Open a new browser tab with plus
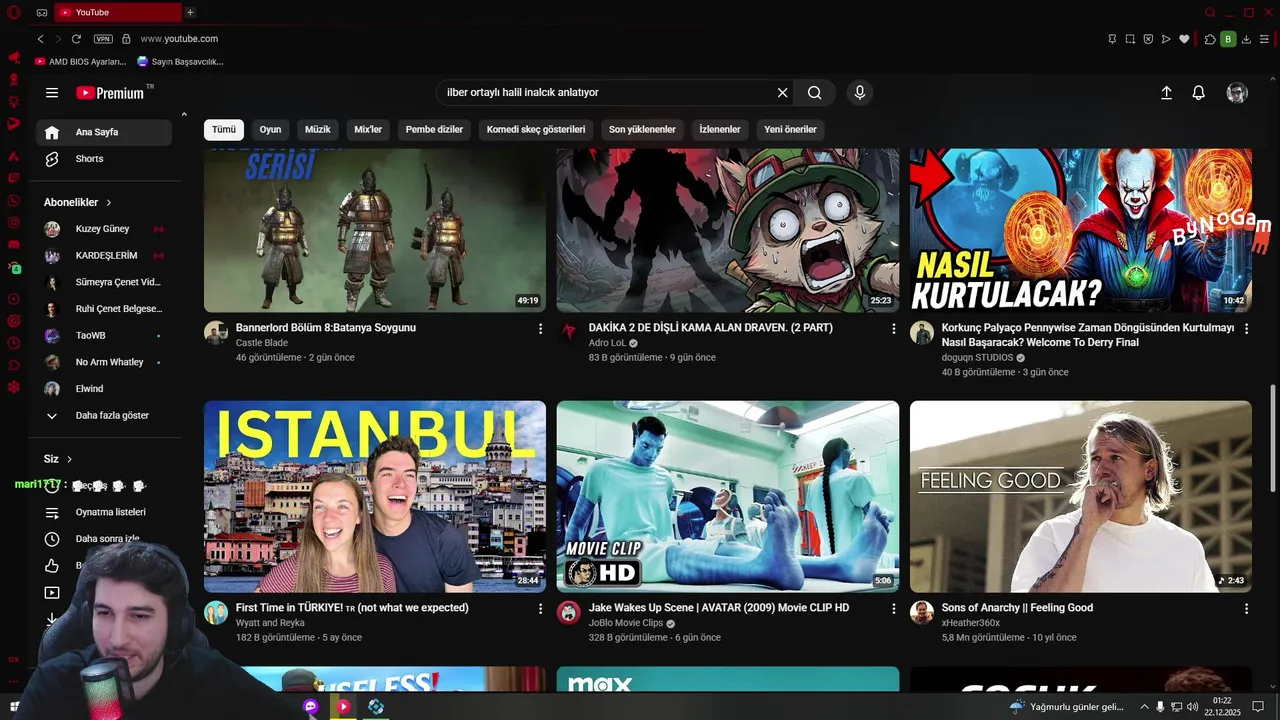Screen dimensions: 1280x720 tap(190, 12)
